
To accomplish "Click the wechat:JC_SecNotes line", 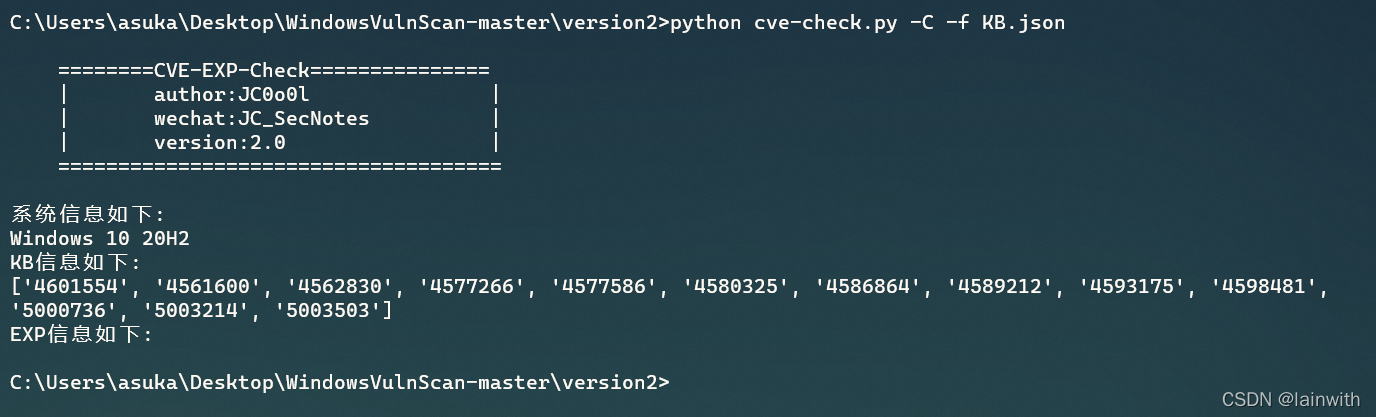I will (x=262, y=118).
